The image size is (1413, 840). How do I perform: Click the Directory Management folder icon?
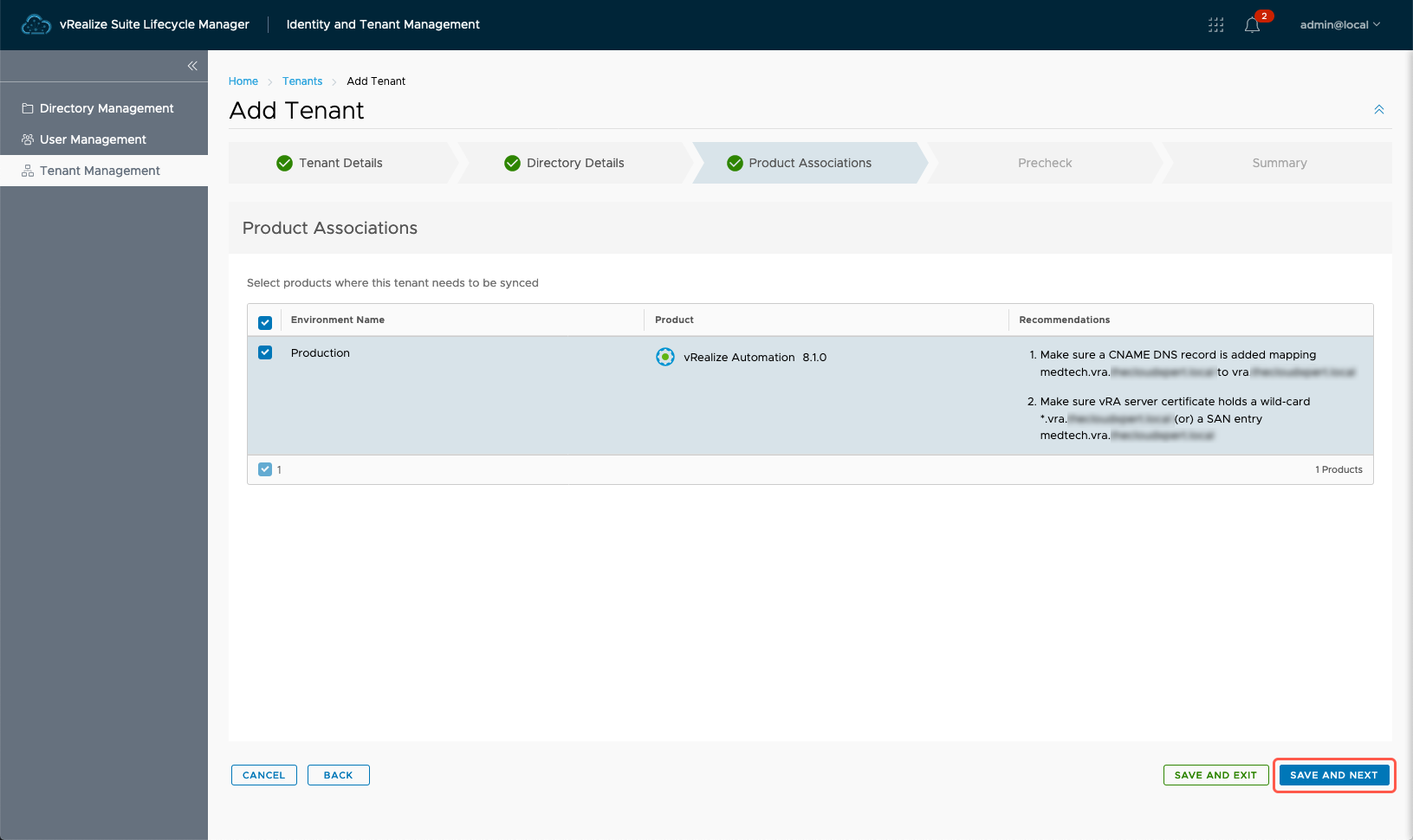(28, 108)
